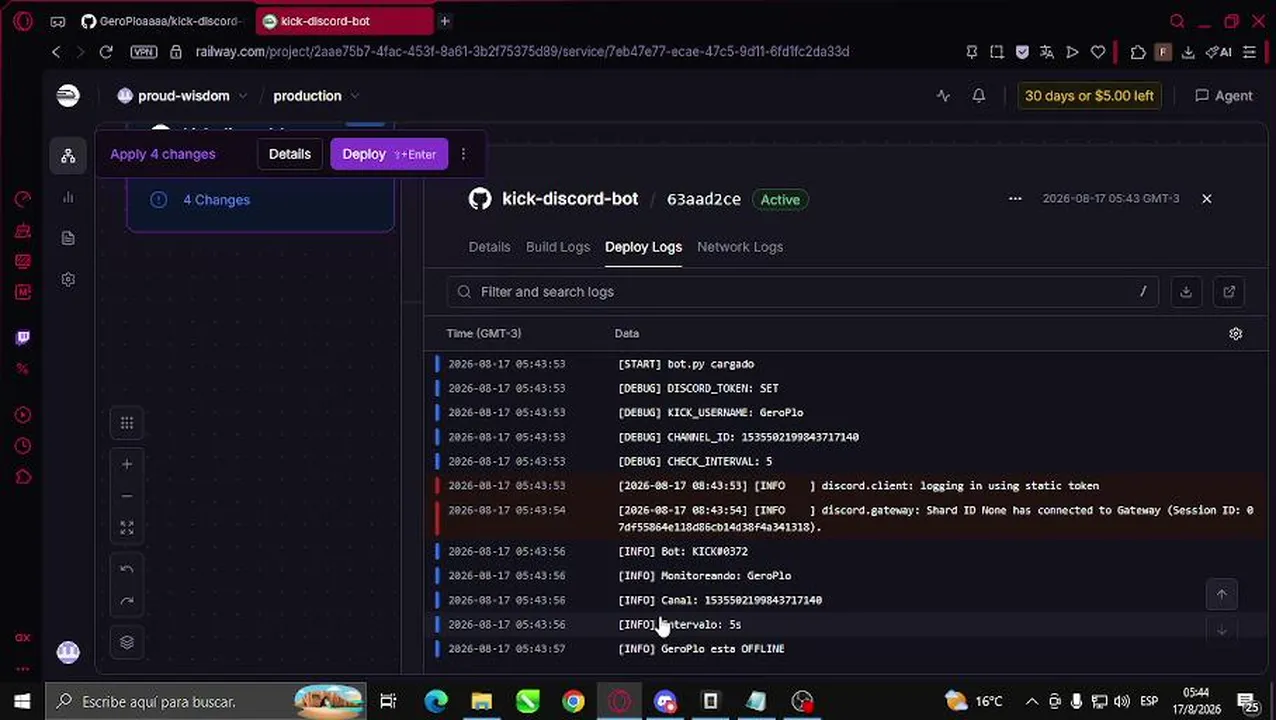Click the Active status badge
The height and width of the screenshot is (720, 1276).
tap(780, 200)
